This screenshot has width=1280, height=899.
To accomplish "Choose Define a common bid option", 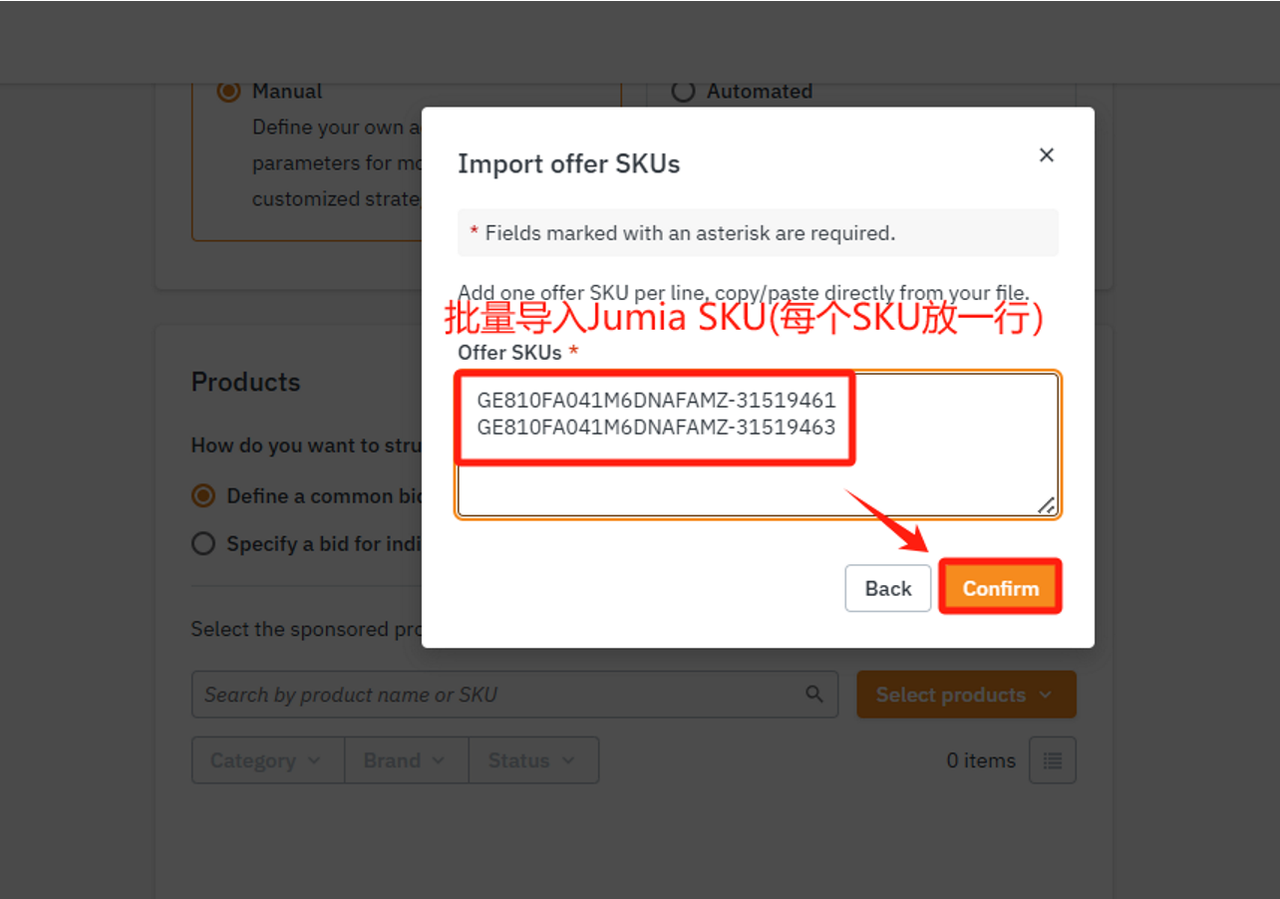I will 203,496.
